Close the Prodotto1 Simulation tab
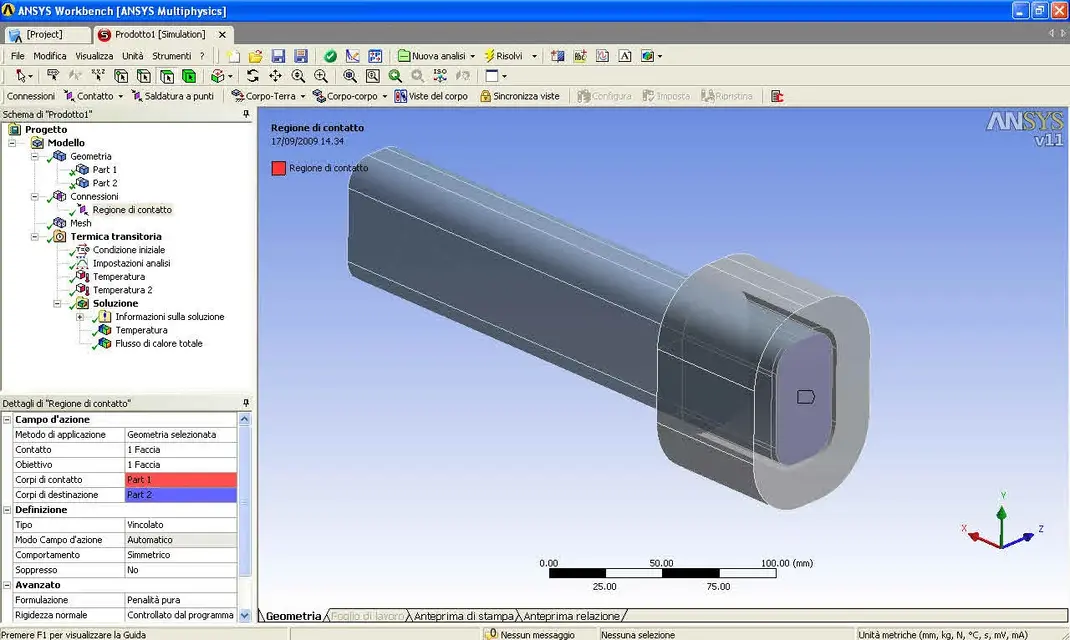Screen dimensions: 1070x640 [222, 34]
